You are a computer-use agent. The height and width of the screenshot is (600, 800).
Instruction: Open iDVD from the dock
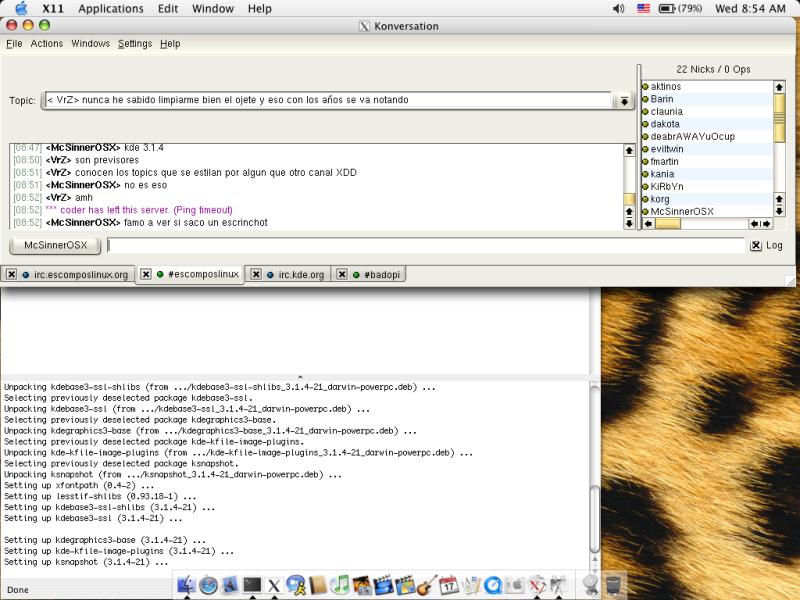pyautogui.click(x=405, y=585)
